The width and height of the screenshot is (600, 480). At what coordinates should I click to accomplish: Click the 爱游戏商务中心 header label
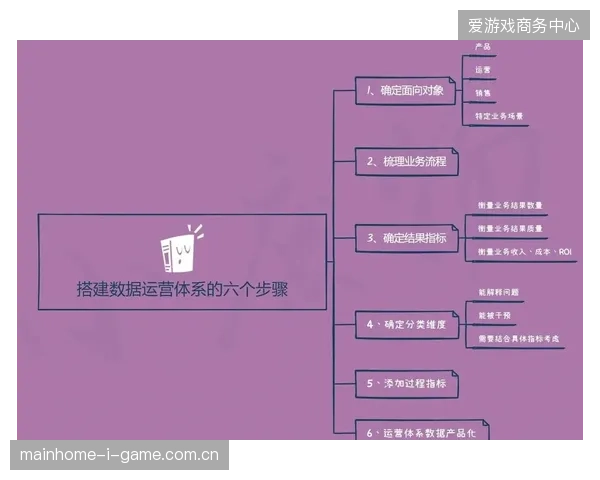point(523,25)
